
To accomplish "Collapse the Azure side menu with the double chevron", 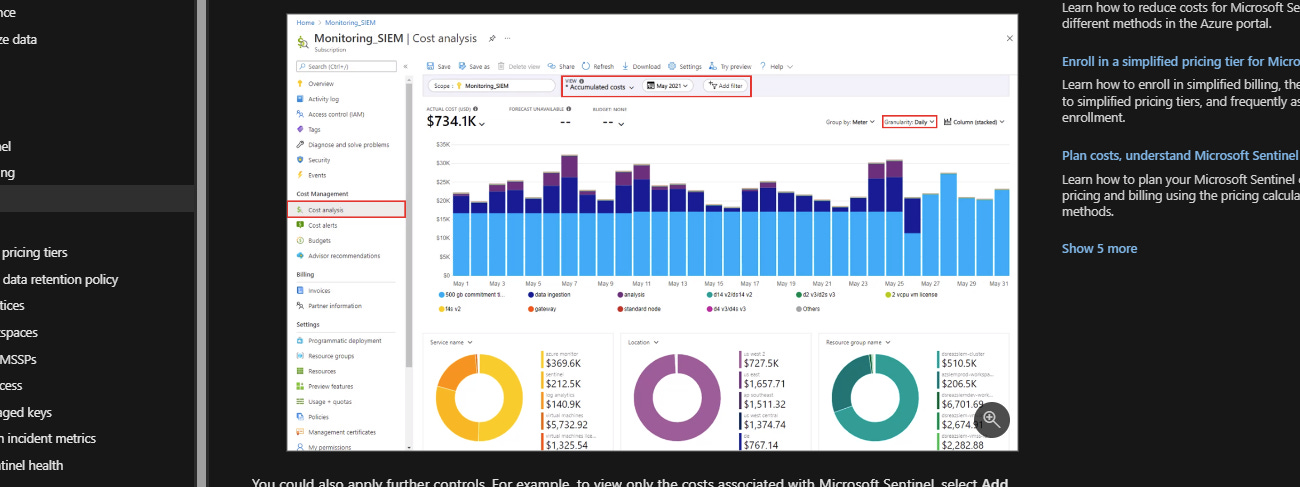I will point(406,66).
